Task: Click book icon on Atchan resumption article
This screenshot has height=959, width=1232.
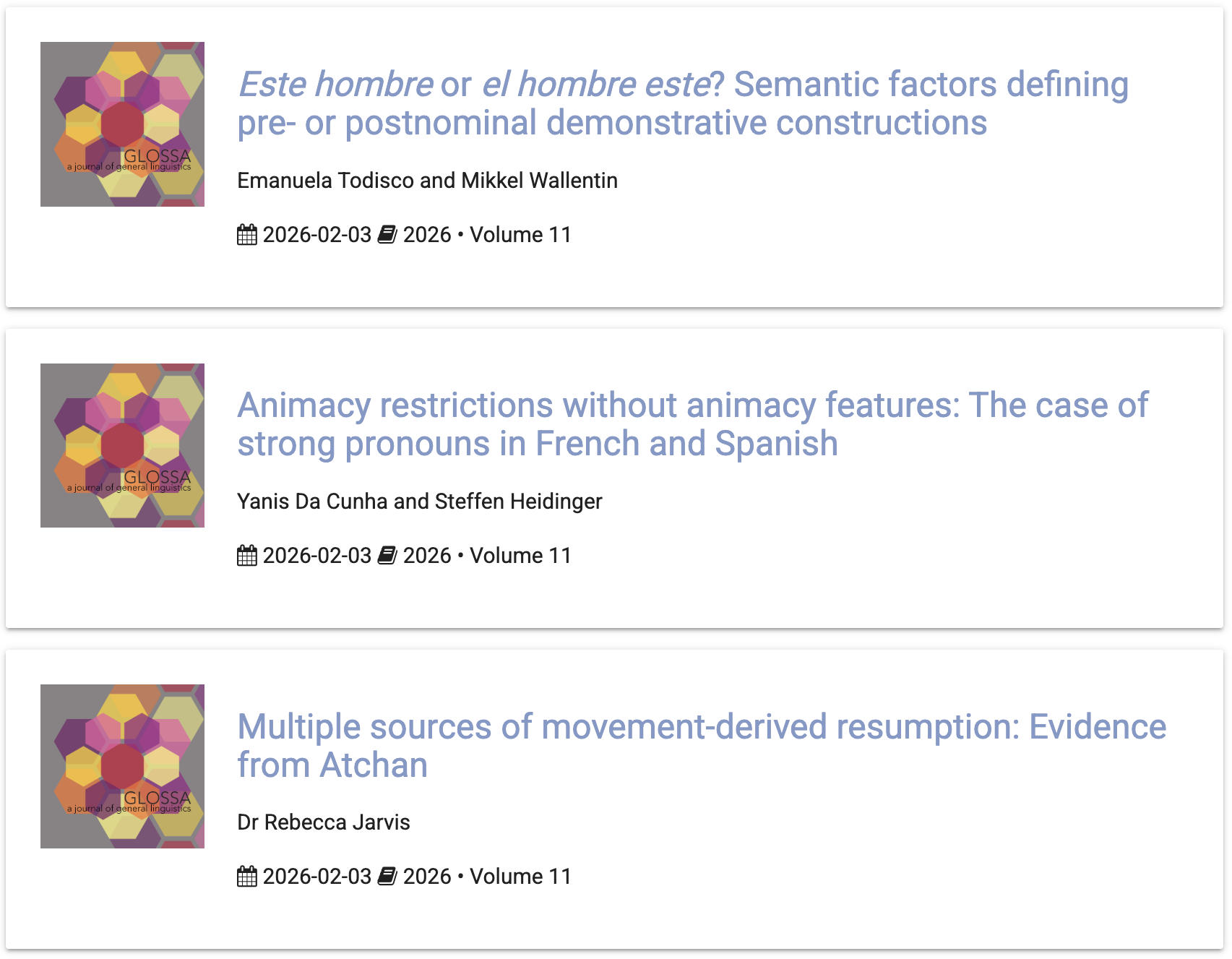Action: pyautogui.click(x=387, y=877)
